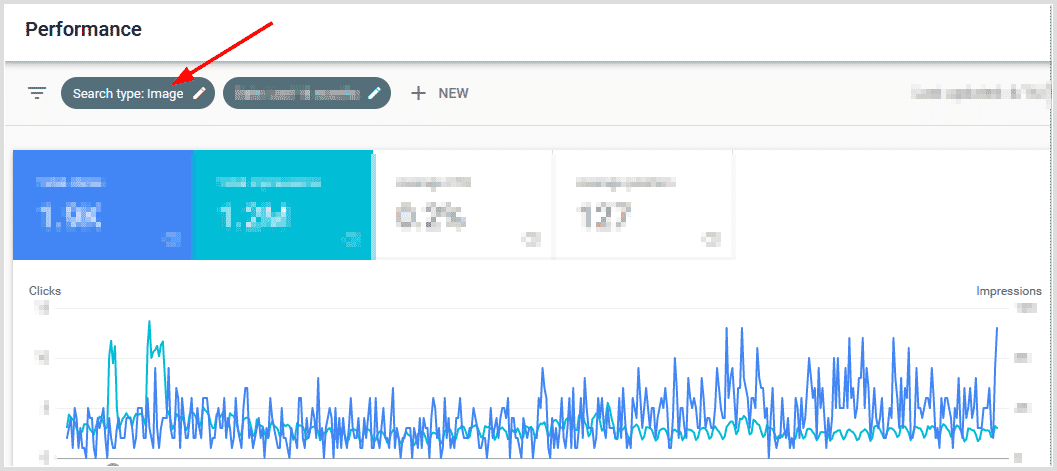
Task: Enable the average CTR 0.2% card
Action: (x=462, y=204)
